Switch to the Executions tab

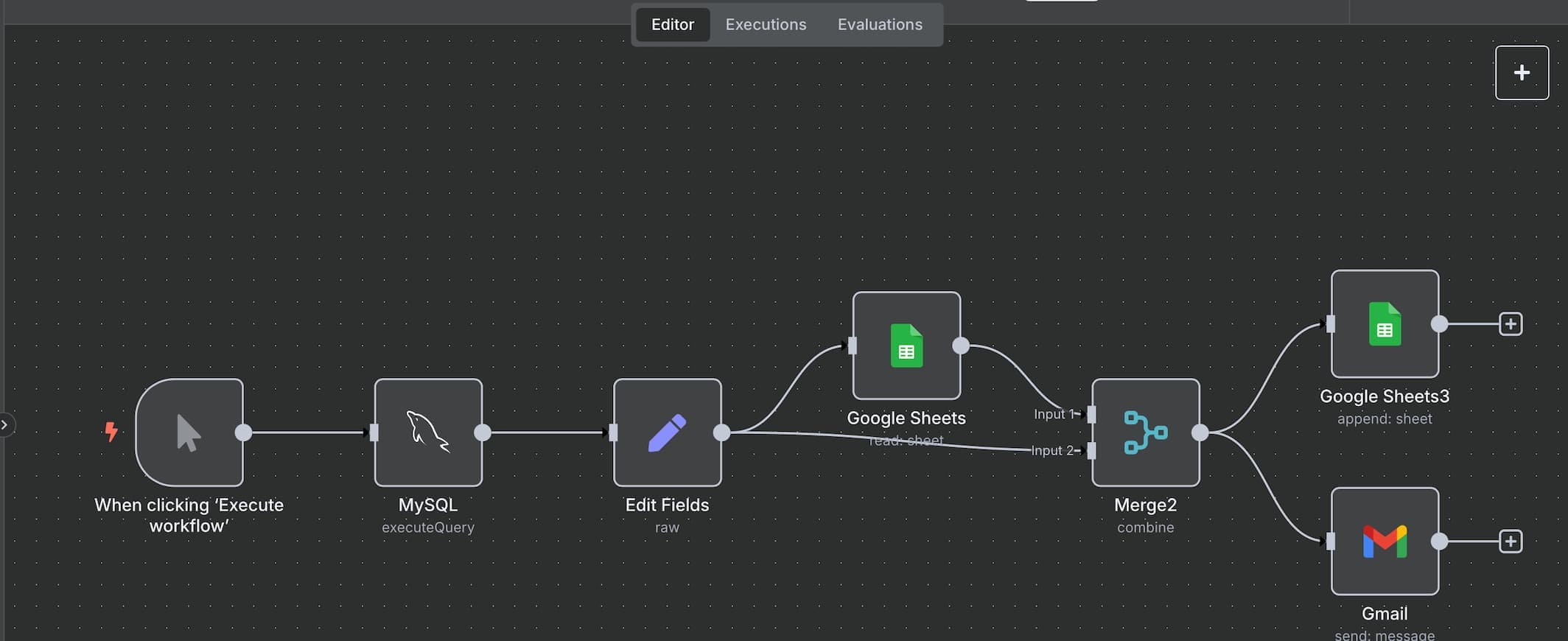click(766, 24)
